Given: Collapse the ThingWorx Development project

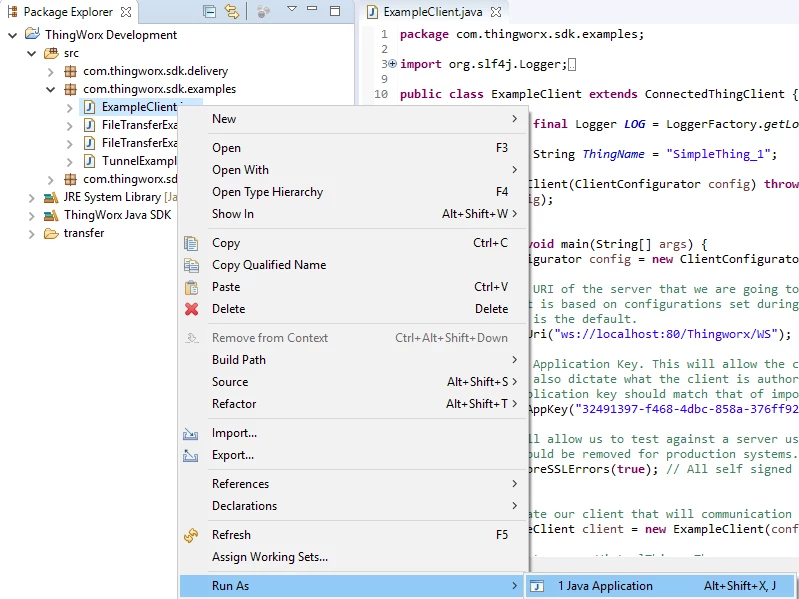Looking at the screenshot, I should [13, 35].
